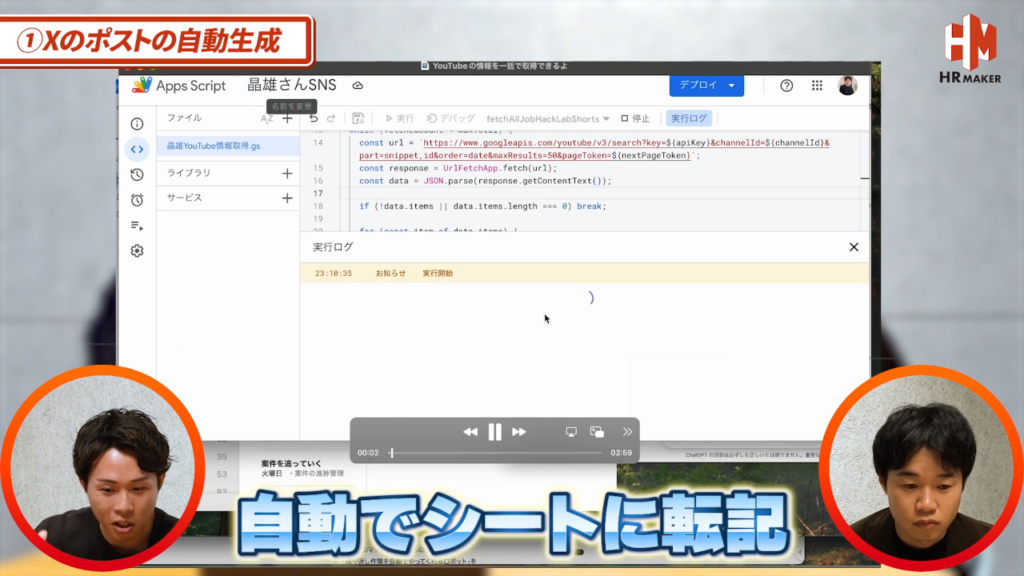Click the ライブラリ section label
The width and height of the screenshot is (1024, 576).
[189, 173]
